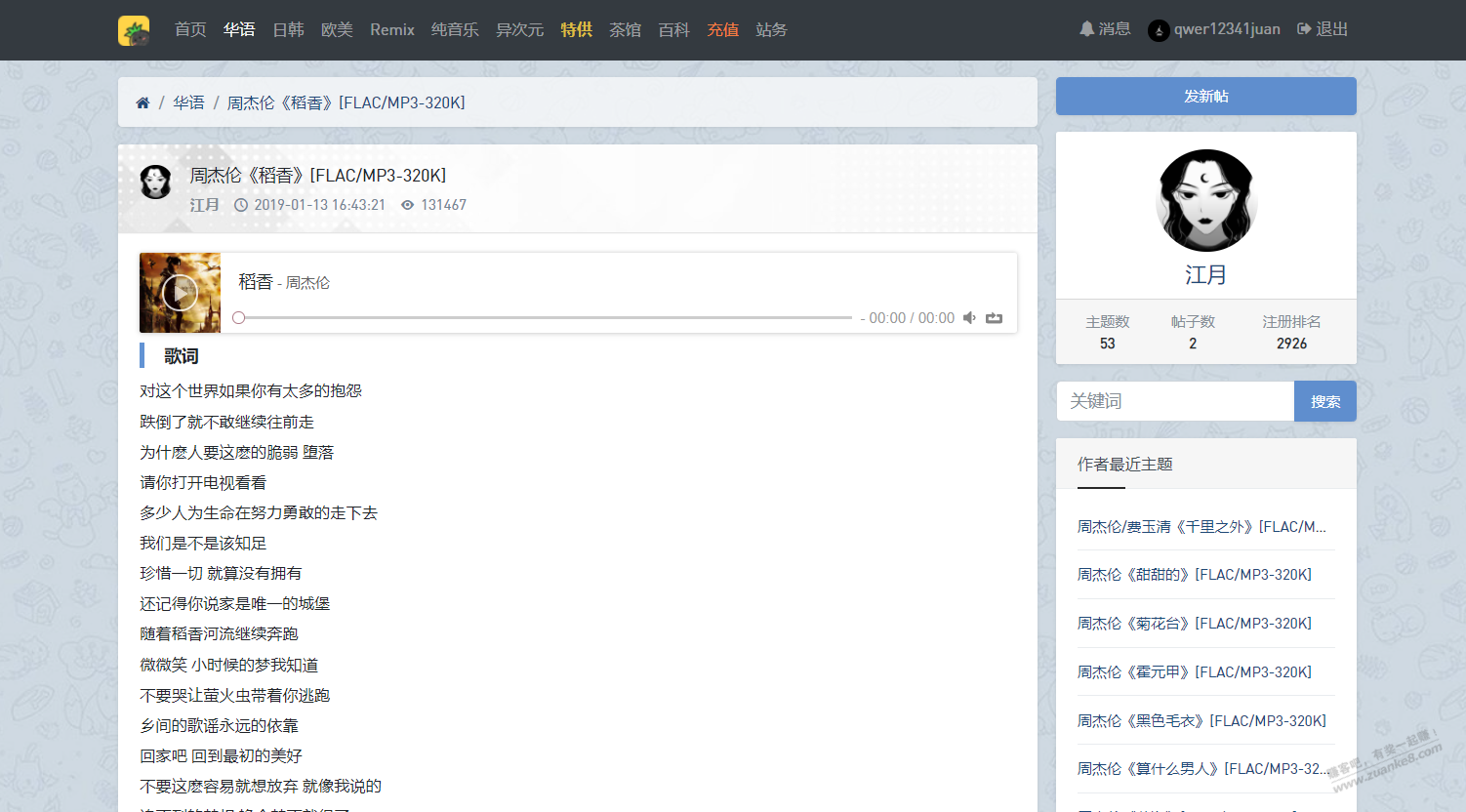
Task: Click 发新帖 new post button
Action: click(1206, 97)
